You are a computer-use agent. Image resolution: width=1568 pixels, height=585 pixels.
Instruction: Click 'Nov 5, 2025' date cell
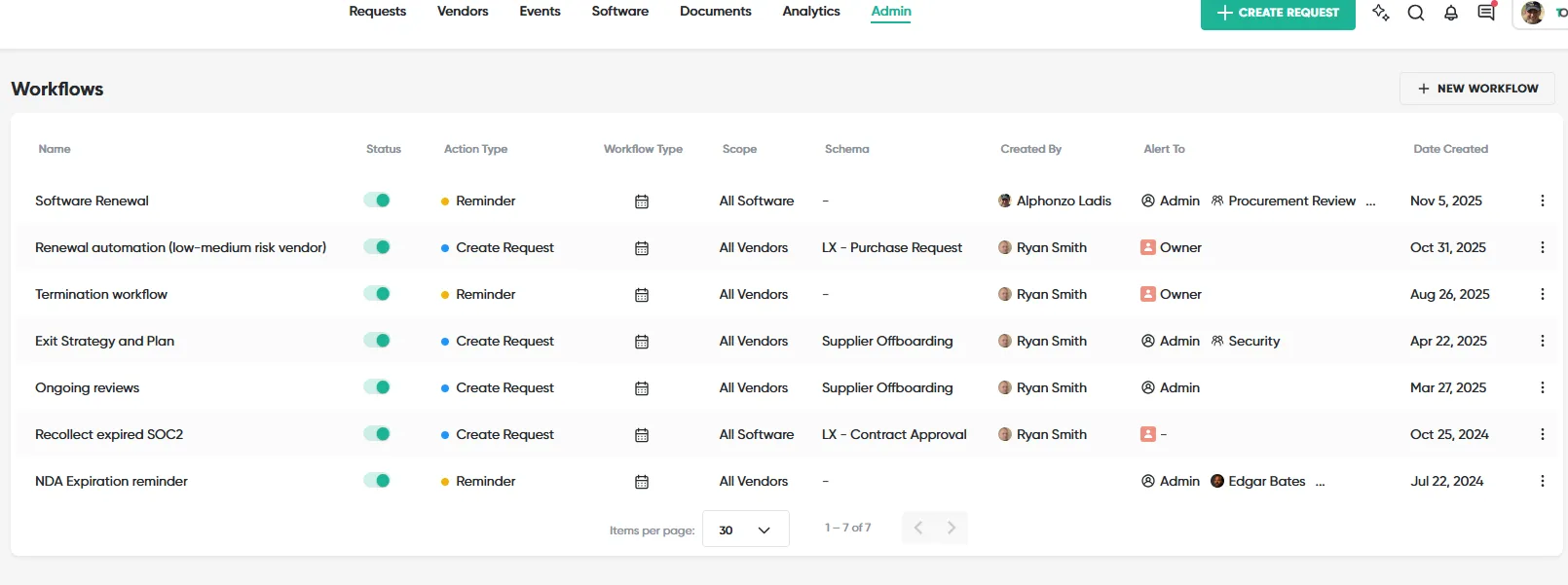coord(1446,201)
